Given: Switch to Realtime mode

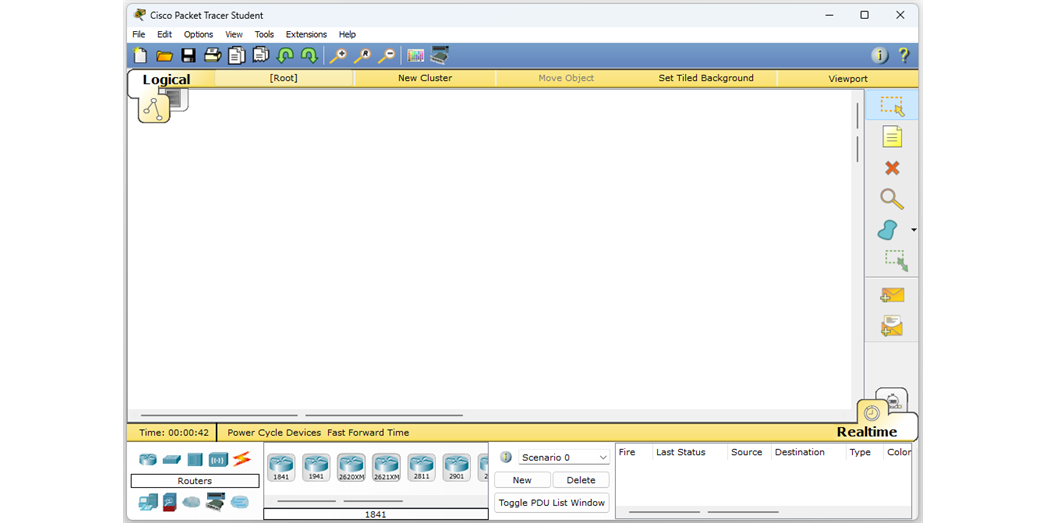Looking at the screenshot, I should (866, 432).
